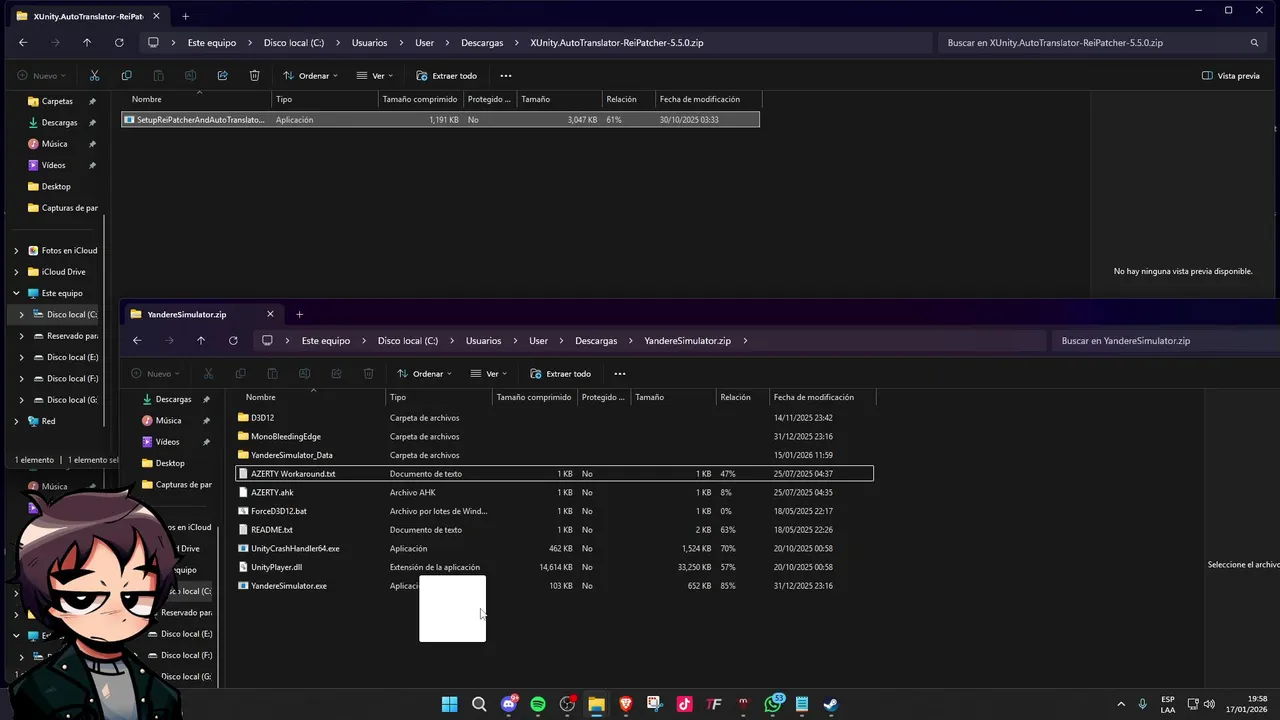This screenshot has height=720, width=1280.
Task: Select AZERTY.ahk file
Action: 555,492
